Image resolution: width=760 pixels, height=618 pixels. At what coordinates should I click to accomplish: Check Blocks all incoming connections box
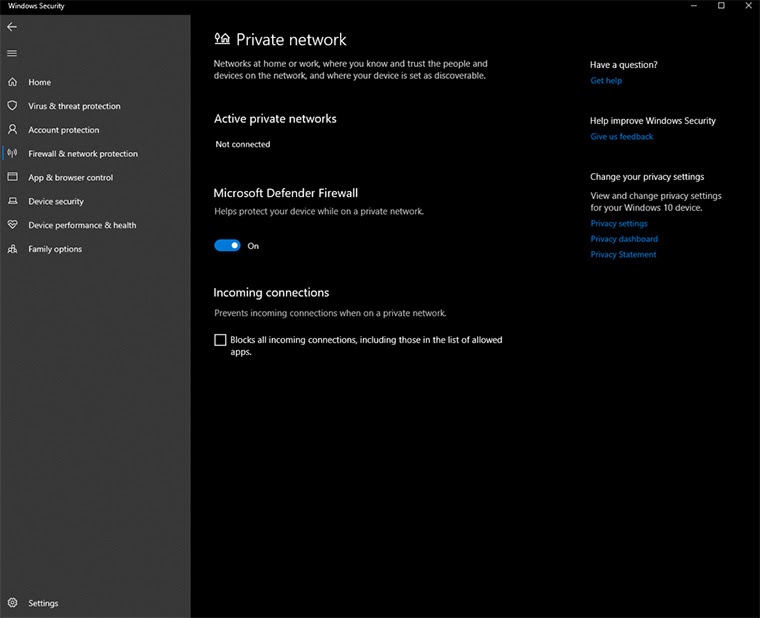[x=220, y=340]
